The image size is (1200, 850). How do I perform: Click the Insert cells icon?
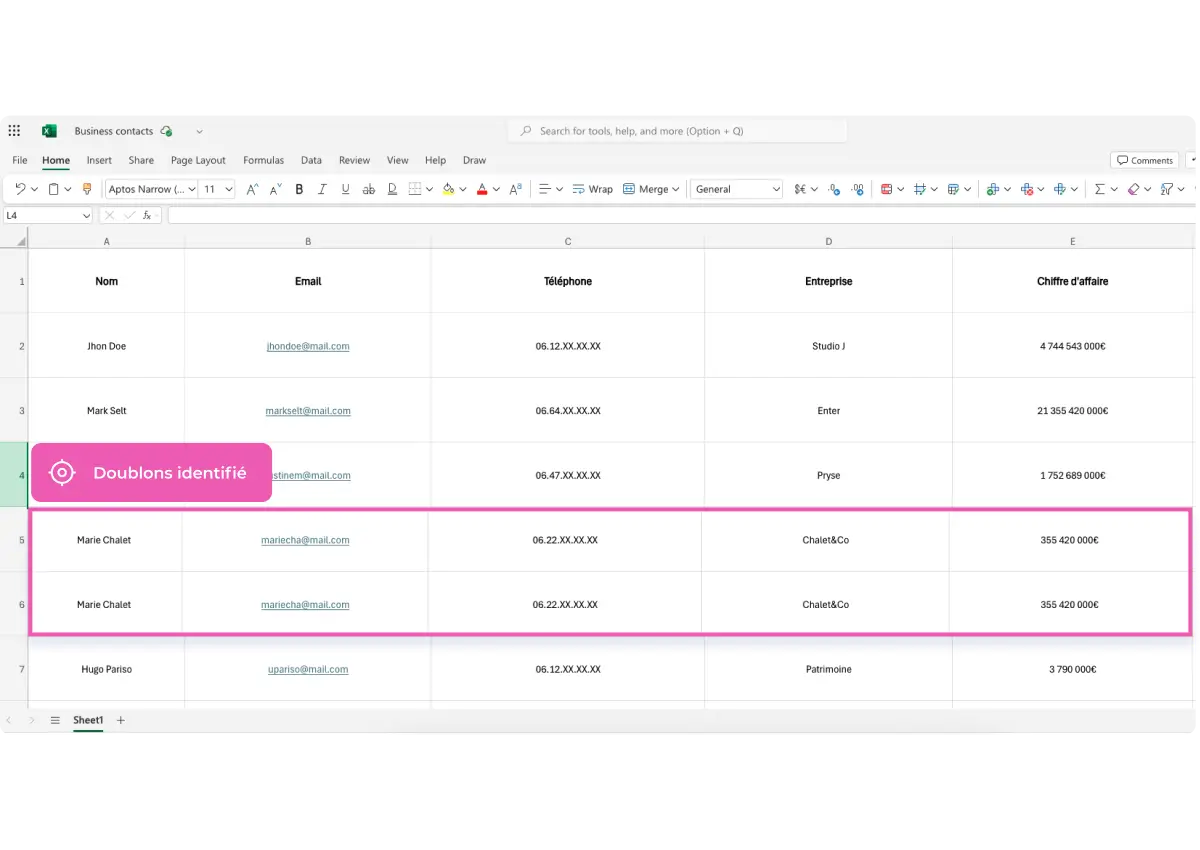tap(993, 189)
